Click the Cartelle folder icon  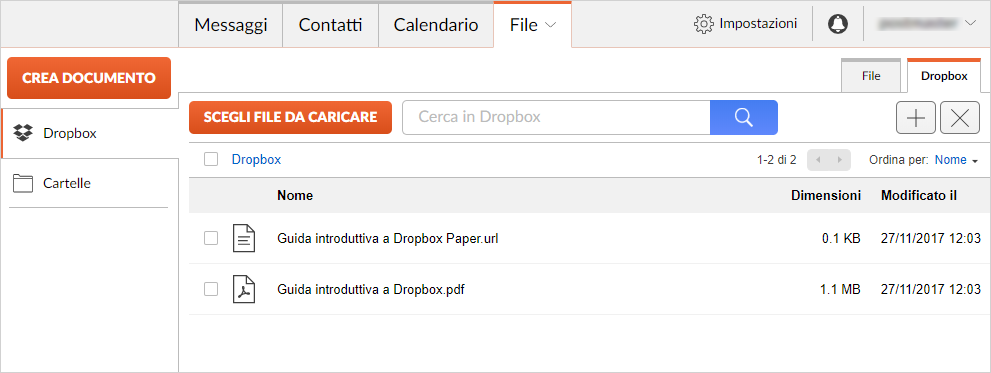[23, 183]
